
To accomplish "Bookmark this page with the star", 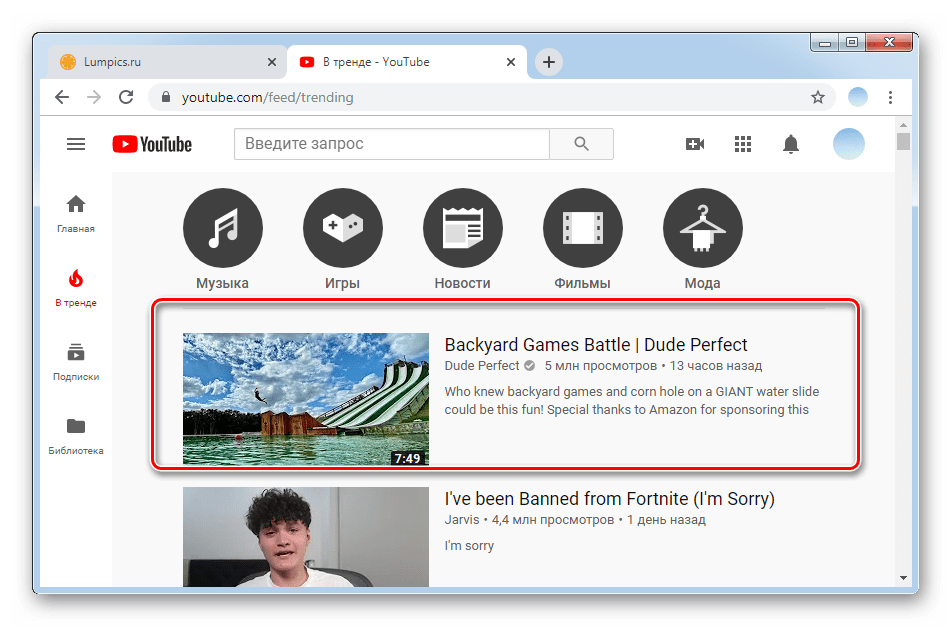I will pyautogui.click(x=818, y=97).
